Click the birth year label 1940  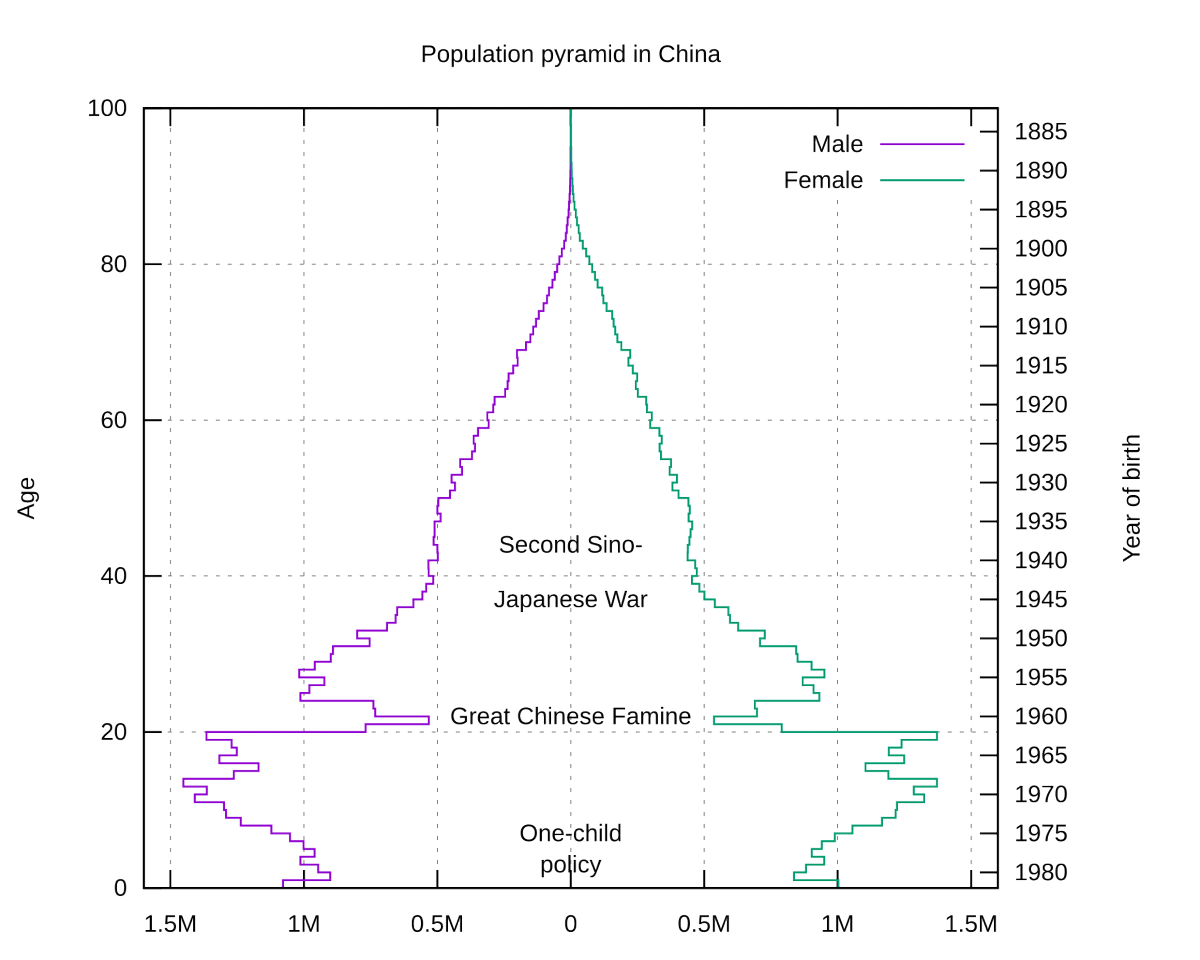[x=1041, y=561]
